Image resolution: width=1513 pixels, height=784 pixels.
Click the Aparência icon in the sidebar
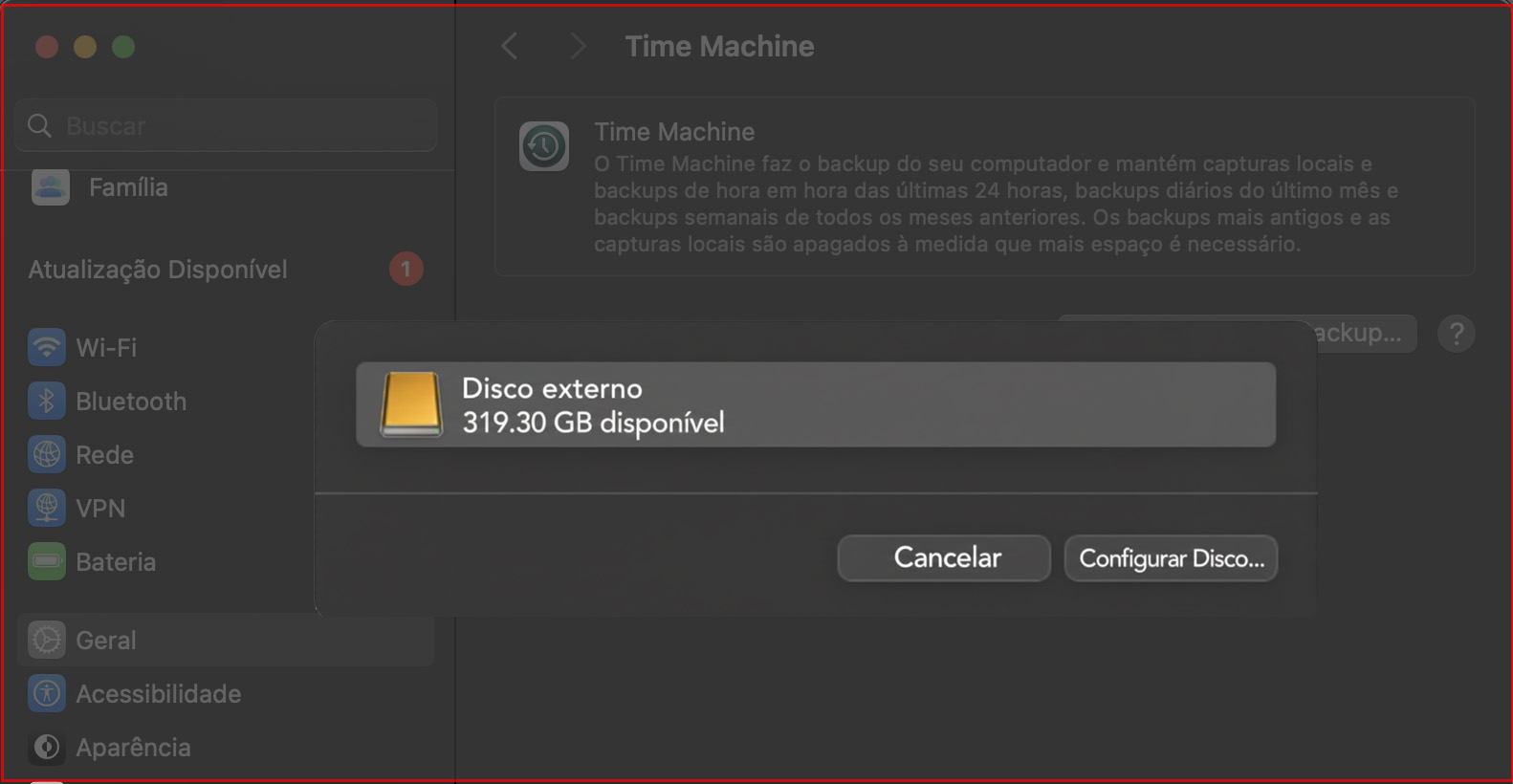[x=46, y=747]
